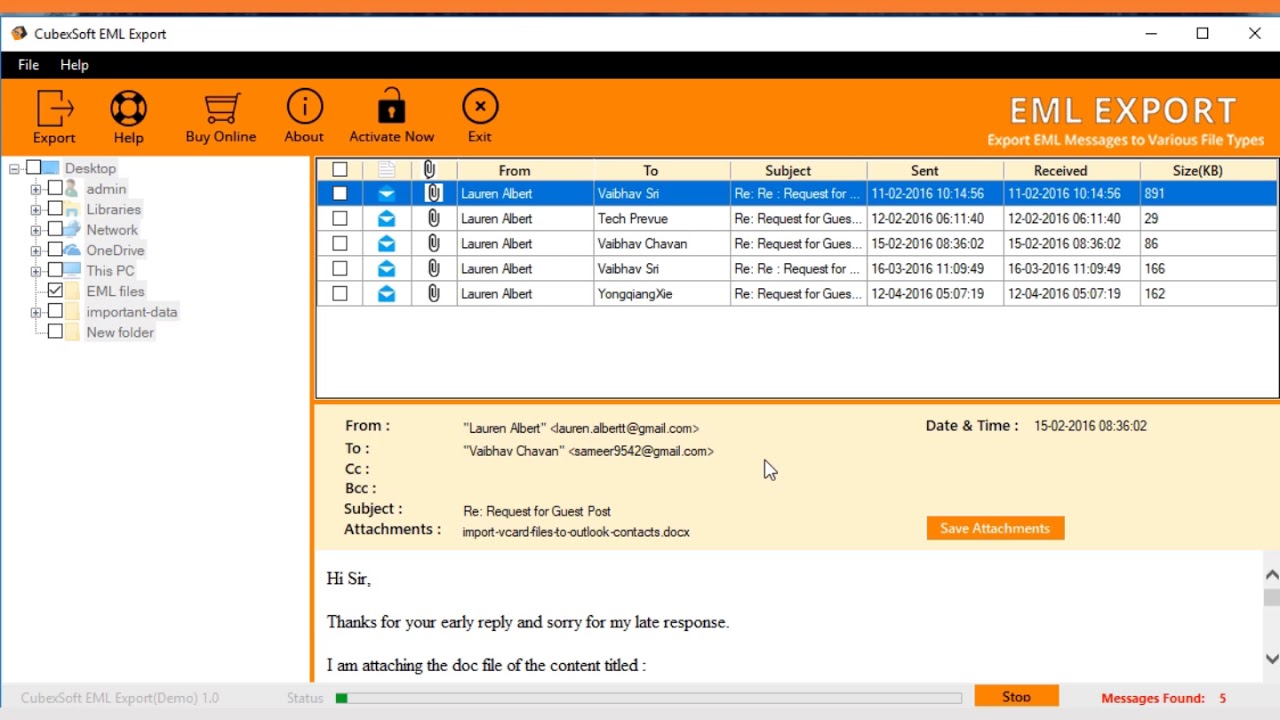Click the Libraries folder icon
This screenshot has width=1280, height=720.
[72, 209]
